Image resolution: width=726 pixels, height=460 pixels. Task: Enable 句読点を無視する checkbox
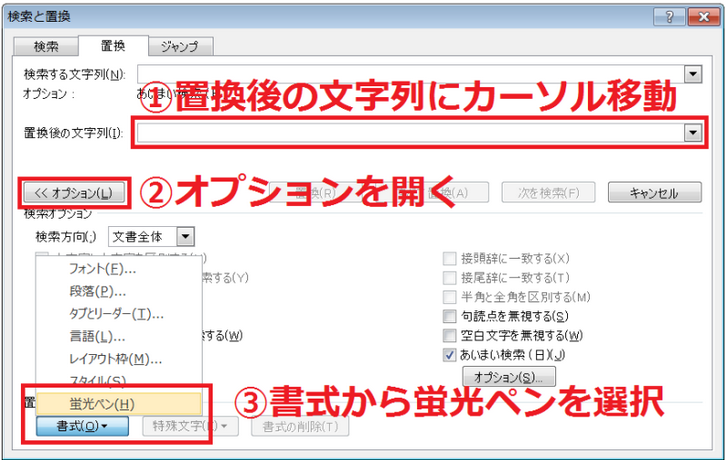pyautogui.click(x=448, y=316)
